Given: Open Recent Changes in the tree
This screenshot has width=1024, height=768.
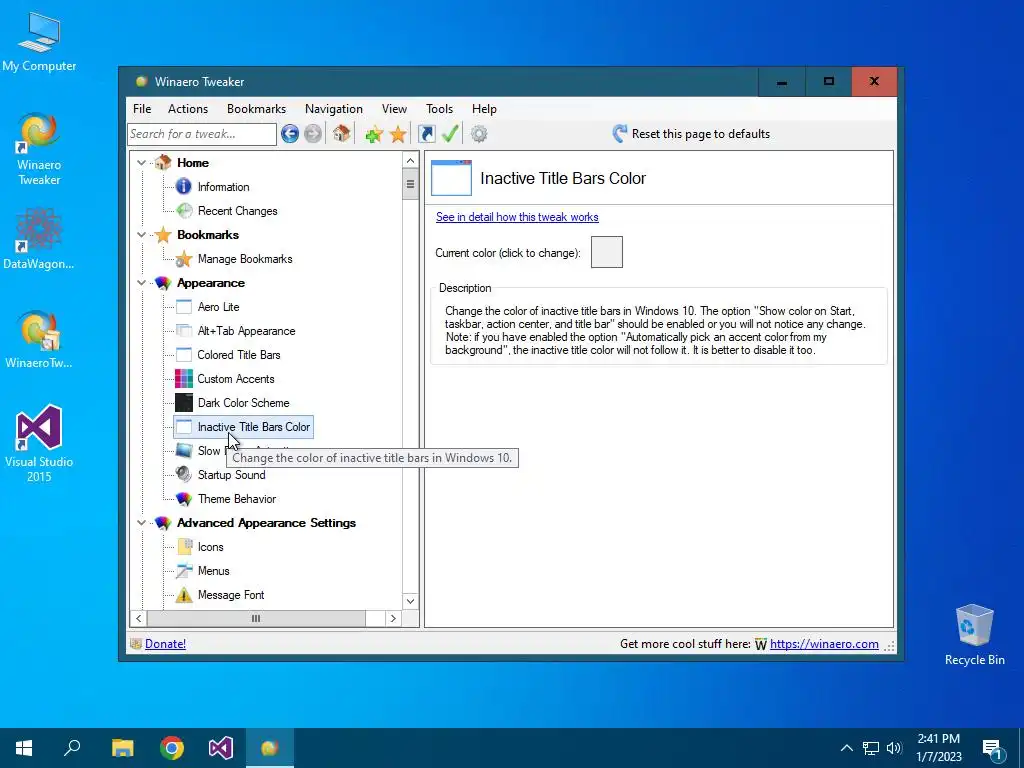Looking at the screenshot, I should point(237,211).
